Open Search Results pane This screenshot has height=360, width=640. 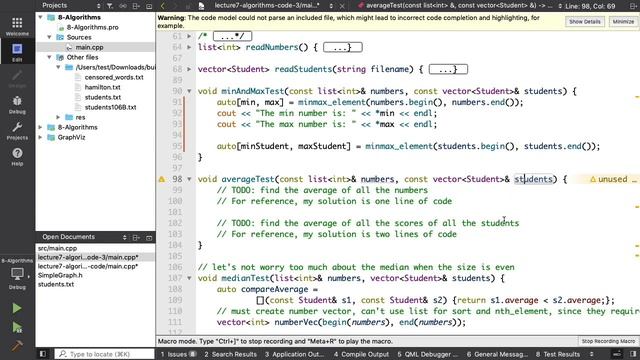[231, 354]
